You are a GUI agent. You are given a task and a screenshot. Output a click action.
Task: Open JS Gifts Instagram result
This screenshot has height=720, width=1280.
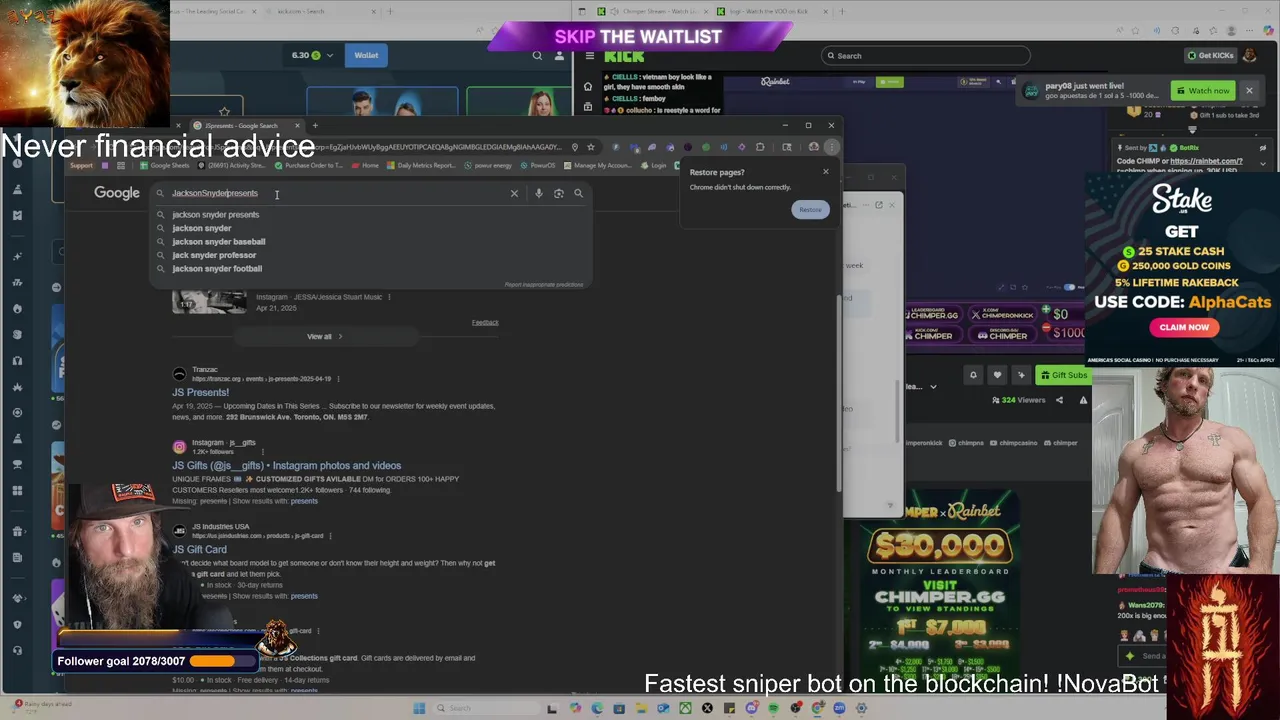click(x=286, y=465)
